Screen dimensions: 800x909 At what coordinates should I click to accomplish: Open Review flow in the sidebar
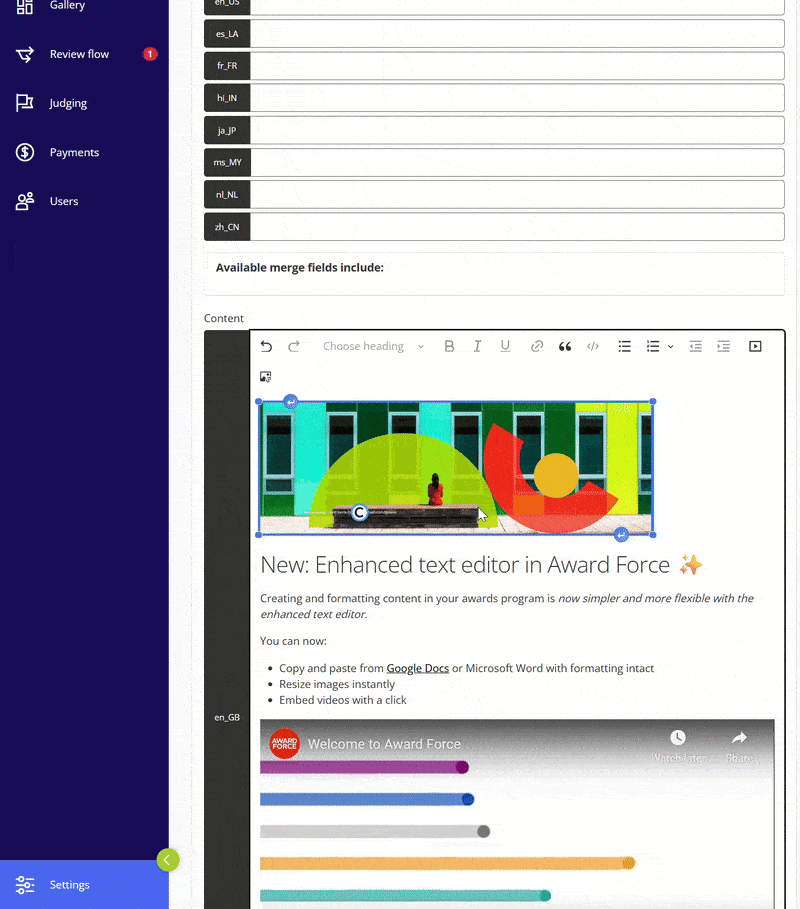[x=79, y=54]
